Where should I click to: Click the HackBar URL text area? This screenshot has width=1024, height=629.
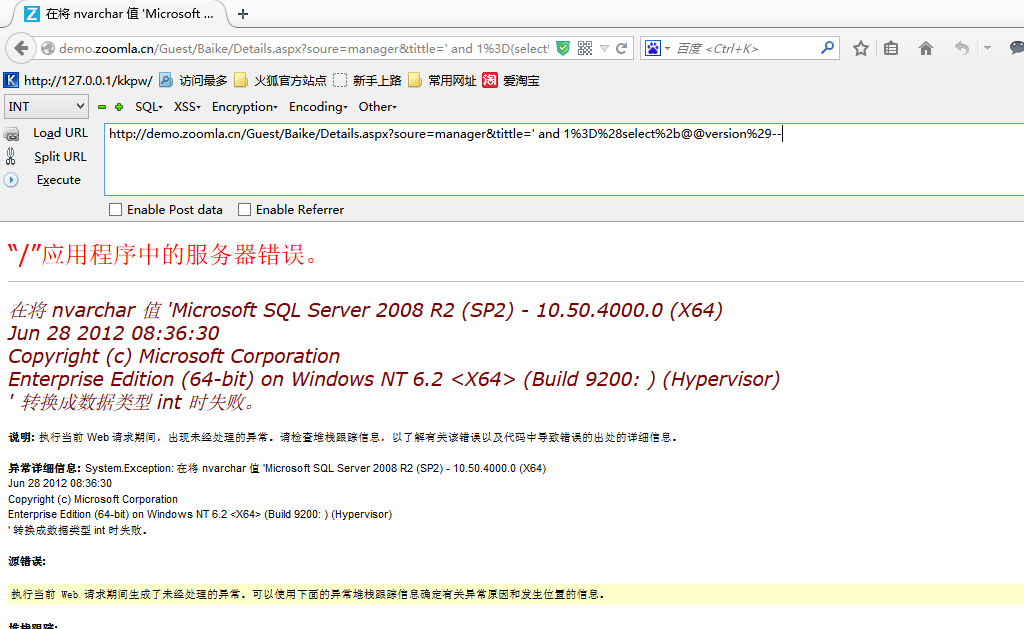(x=564, y=159)
